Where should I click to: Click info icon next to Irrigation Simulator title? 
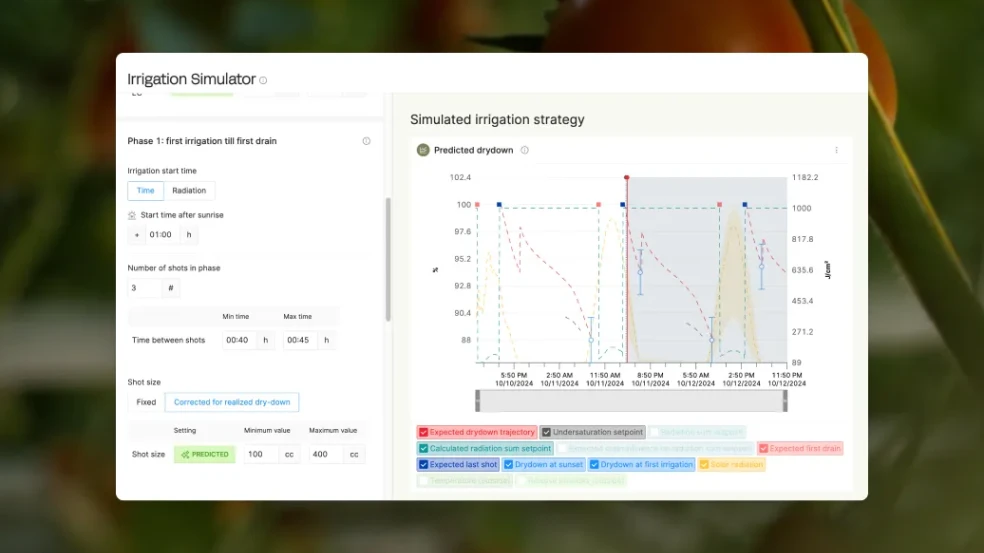264,80
